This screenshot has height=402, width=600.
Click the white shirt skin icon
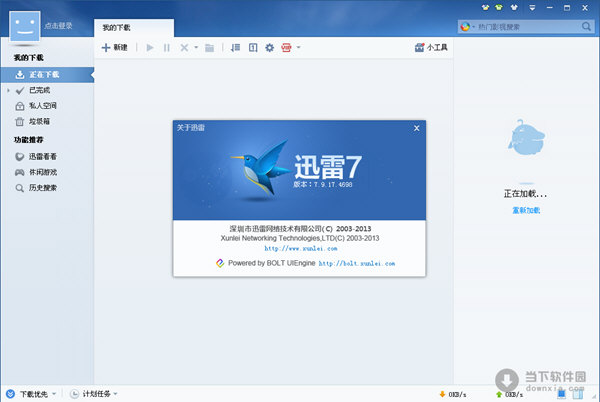[x=514, y=7]
